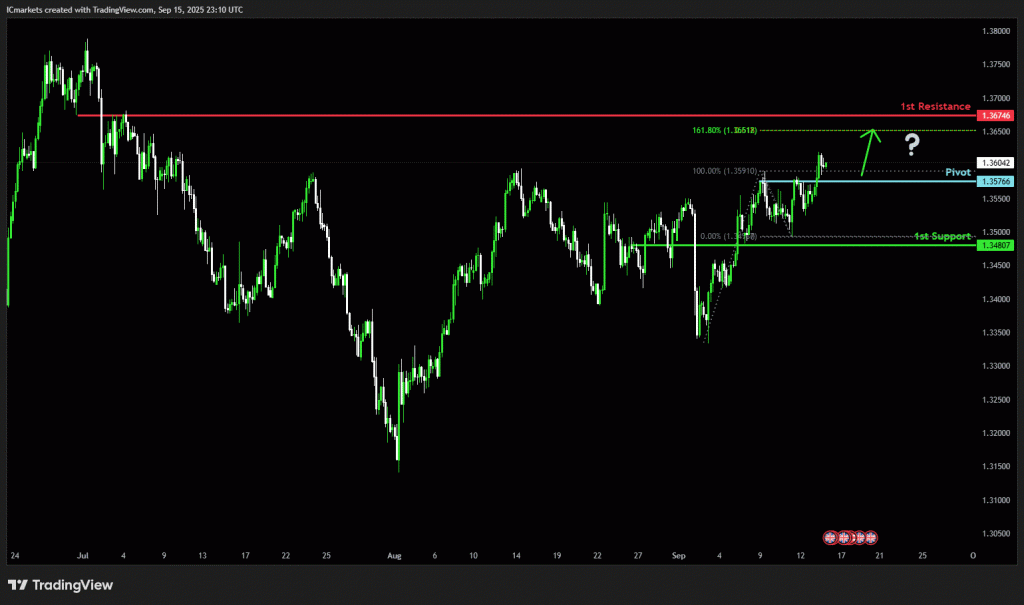Select the red 1.36746 resistance price tag
This screenshot has height=605, width=1024.
(995, 116)
